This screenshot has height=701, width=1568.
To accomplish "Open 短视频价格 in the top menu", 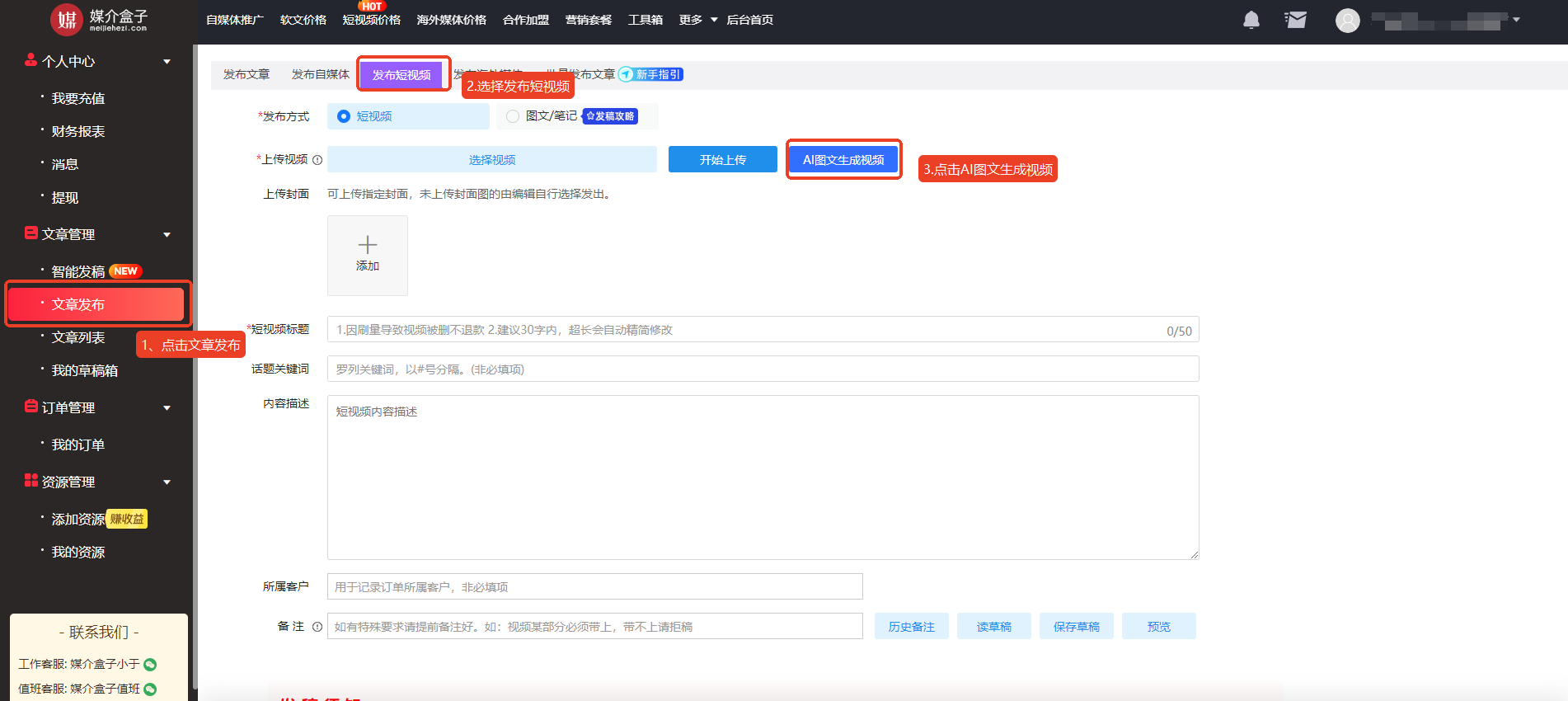I will (x=371, y=20).
